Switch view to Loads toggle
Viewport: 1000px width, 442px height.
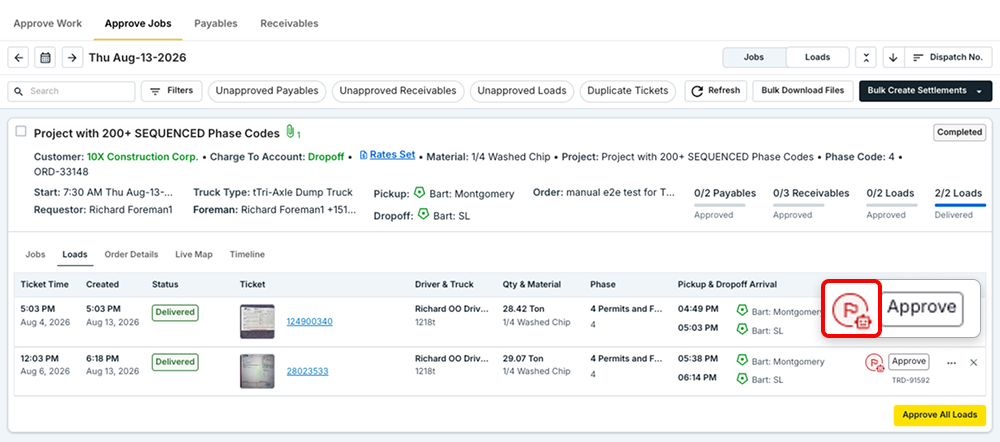pos(817,57)
